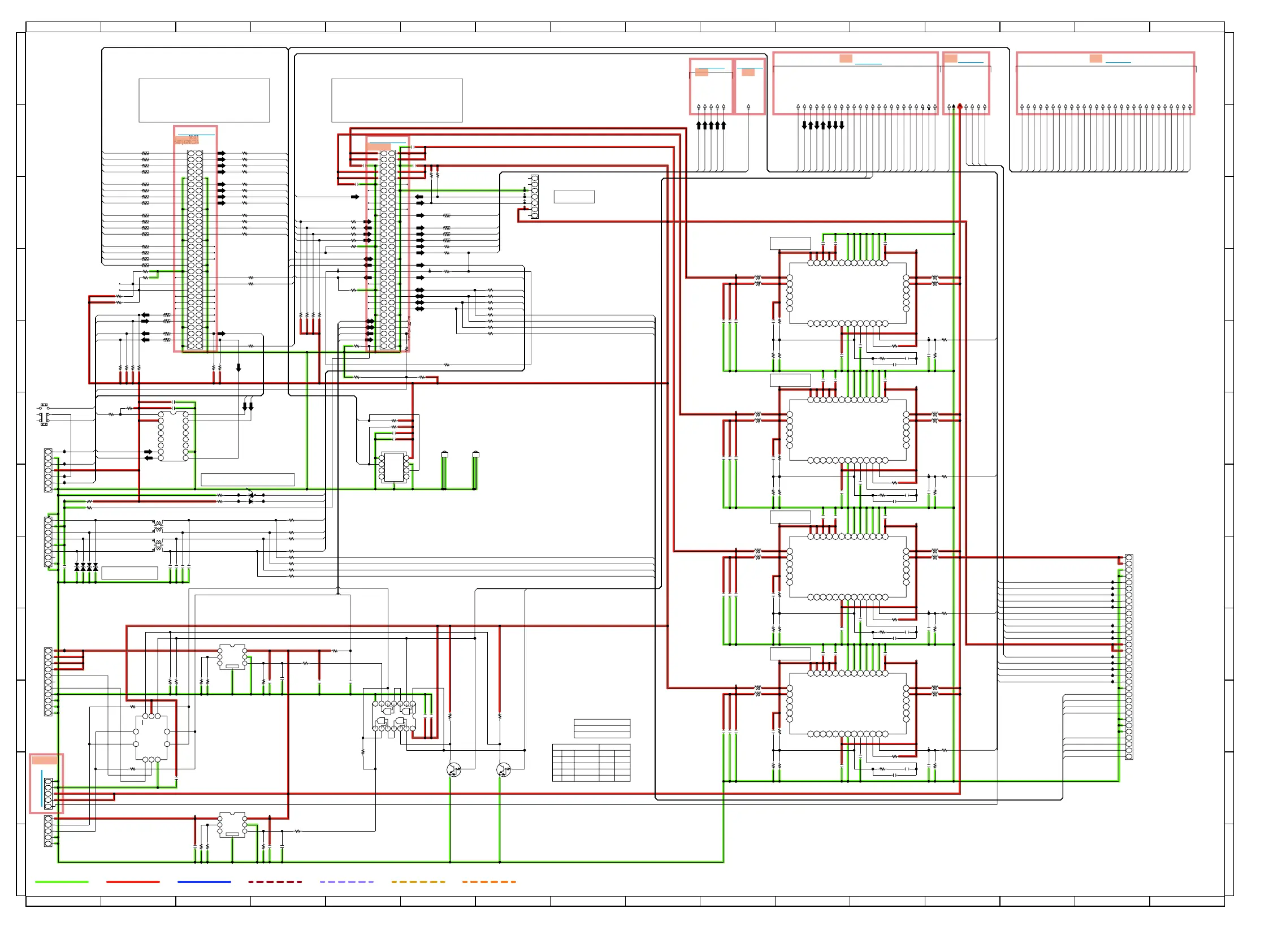Click the blue underlined link in rightmost connector box
Image resolution: width=1282 pixels, height=952 pixels.
tap(1118, 61)
